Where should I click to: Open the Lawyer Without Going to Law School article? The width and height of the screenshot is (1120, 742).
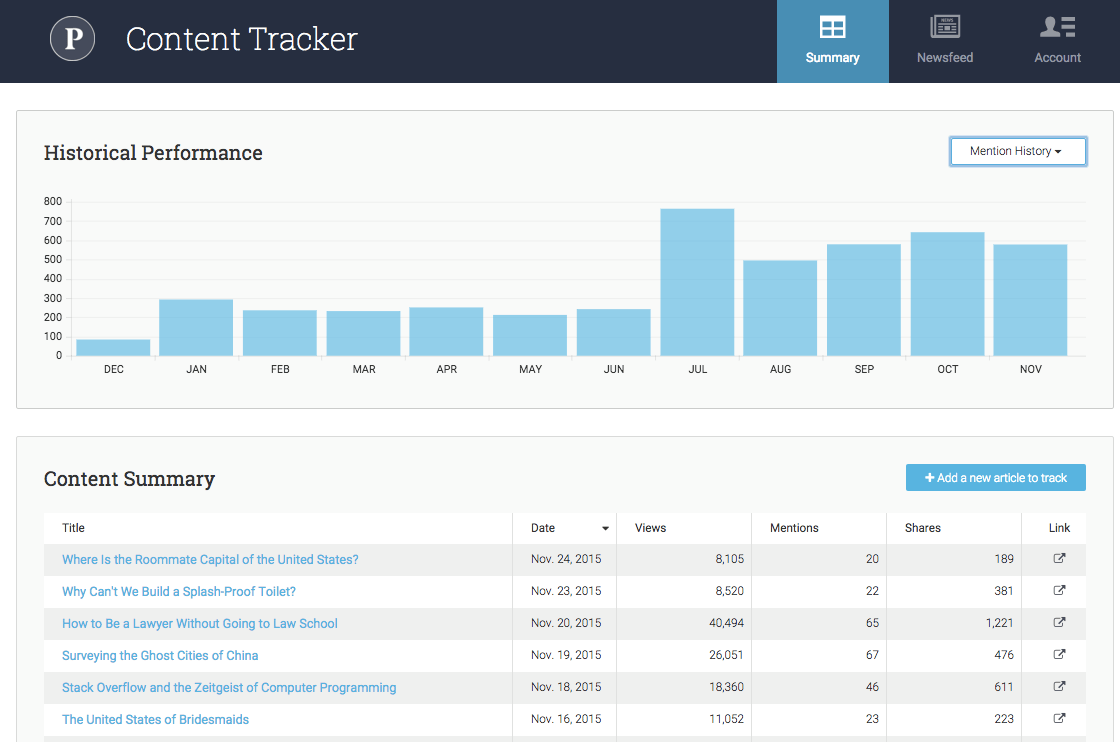click(x=199, y=623)
